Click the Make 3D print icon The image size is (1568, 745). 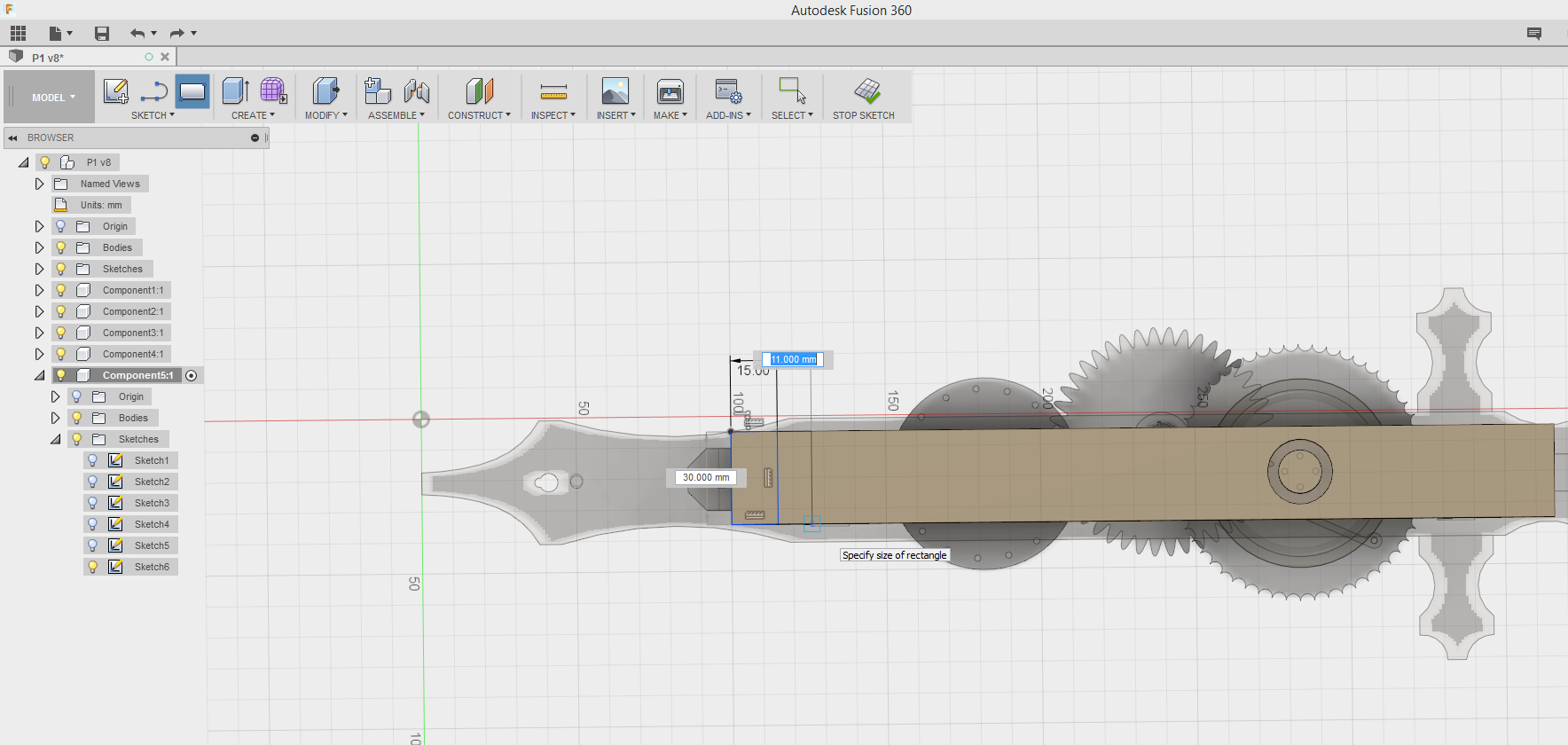tap(670, 91)
